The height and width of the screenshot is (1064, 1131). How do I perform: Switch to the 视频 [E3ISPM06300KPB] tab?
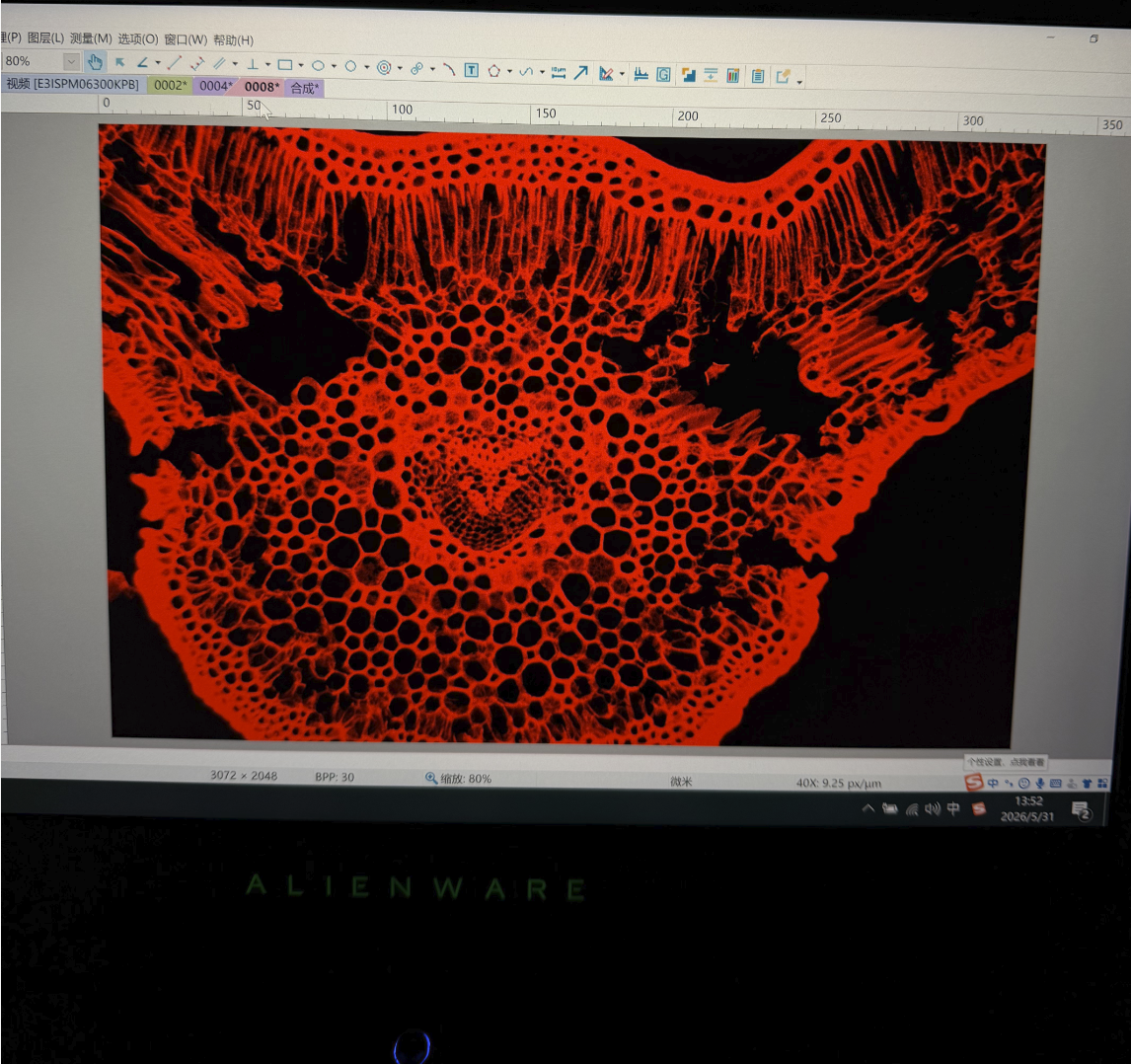tap(73, 85)
